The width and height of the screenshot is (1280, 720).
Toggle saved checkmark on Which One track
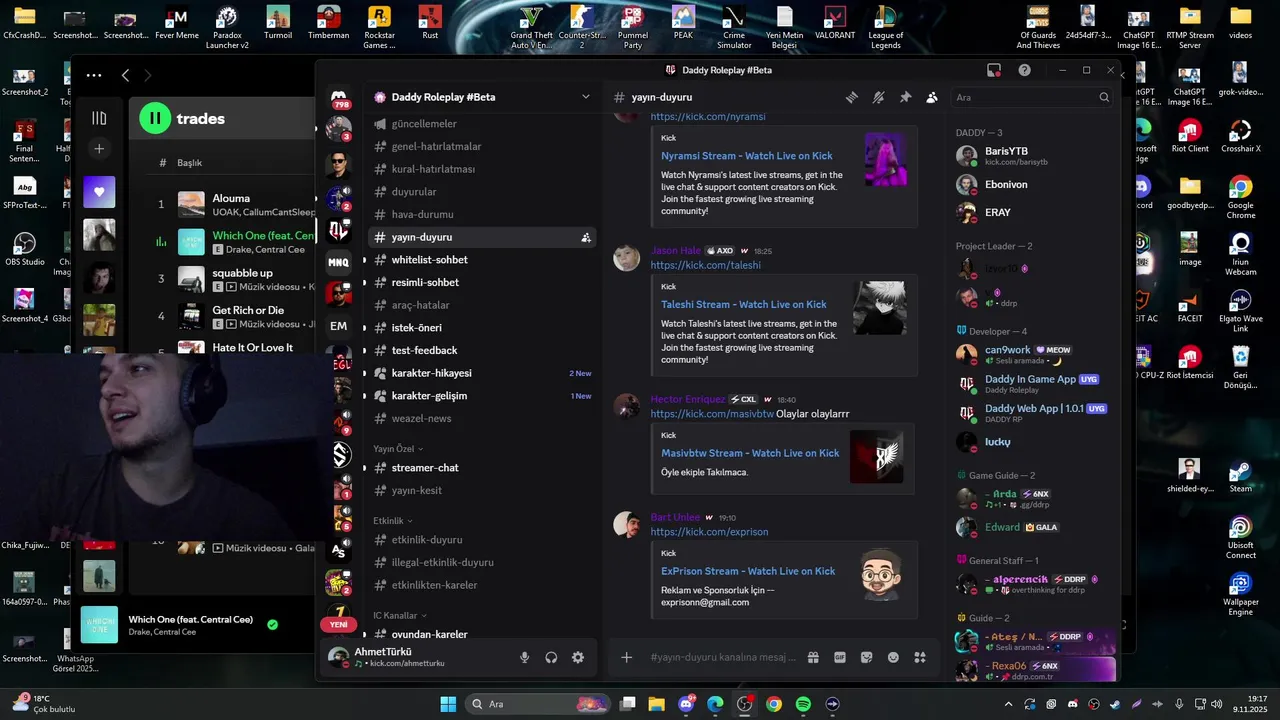point(273,625)
